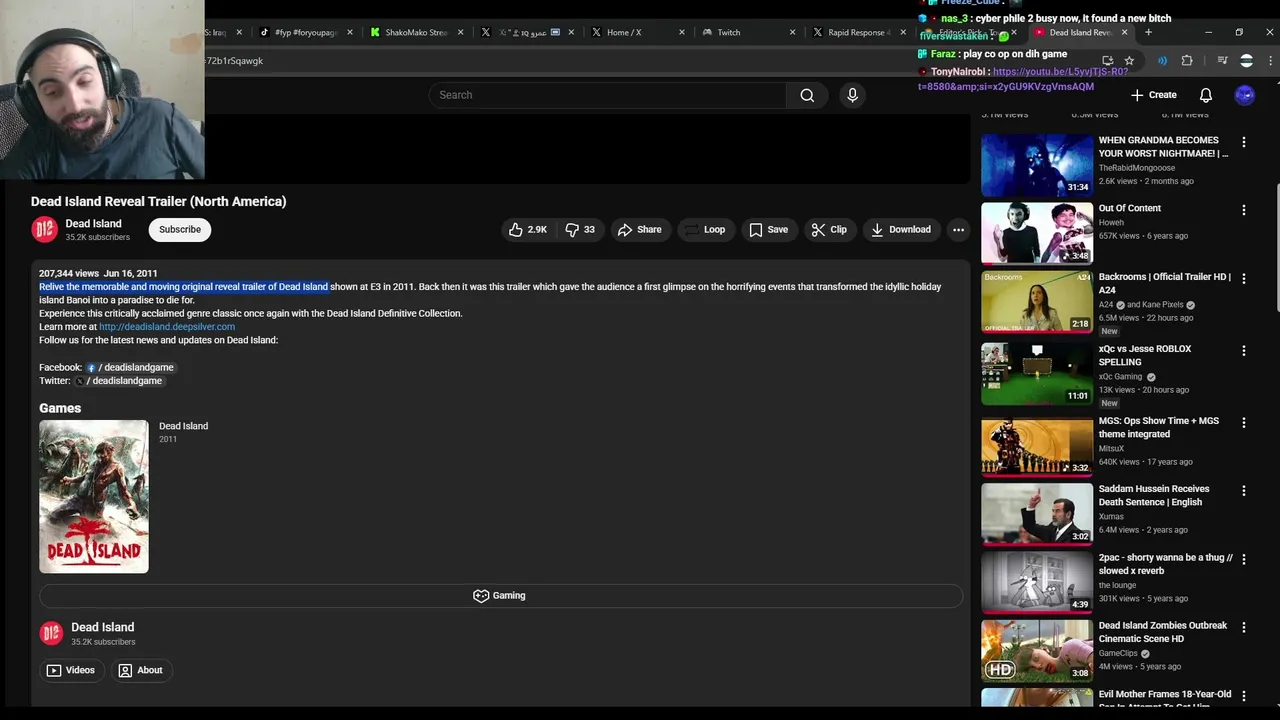Close the Home / X tab
This screenshot has width=1280, height=720.
click(682, 32)
